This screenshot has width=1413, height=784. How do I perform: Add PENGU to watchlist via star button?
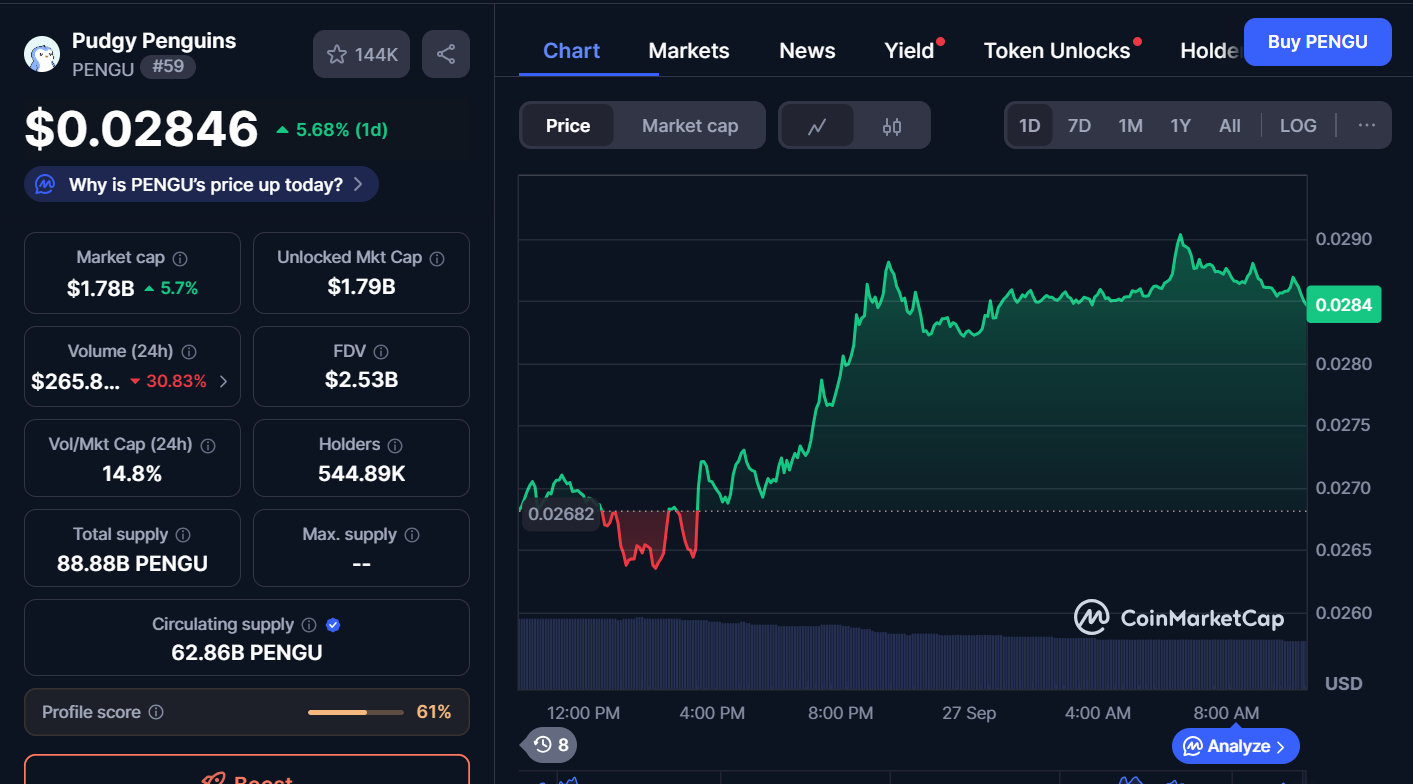[x=362, y=54]
